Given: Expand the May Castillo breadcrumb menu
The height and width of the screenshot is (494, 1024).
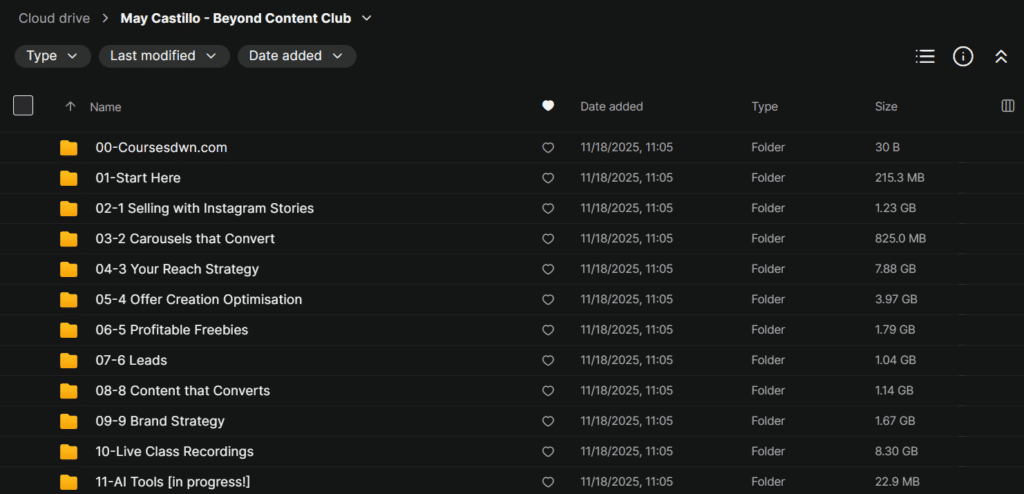Looking at the screenshot, I should click(x=367, y=18).
